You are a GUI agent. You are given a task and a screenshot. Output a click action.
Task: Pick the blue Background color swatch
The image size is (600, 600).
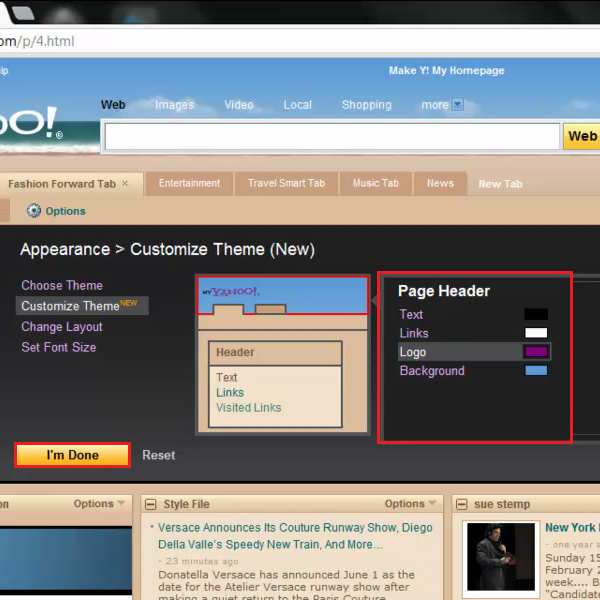point(536,370)
